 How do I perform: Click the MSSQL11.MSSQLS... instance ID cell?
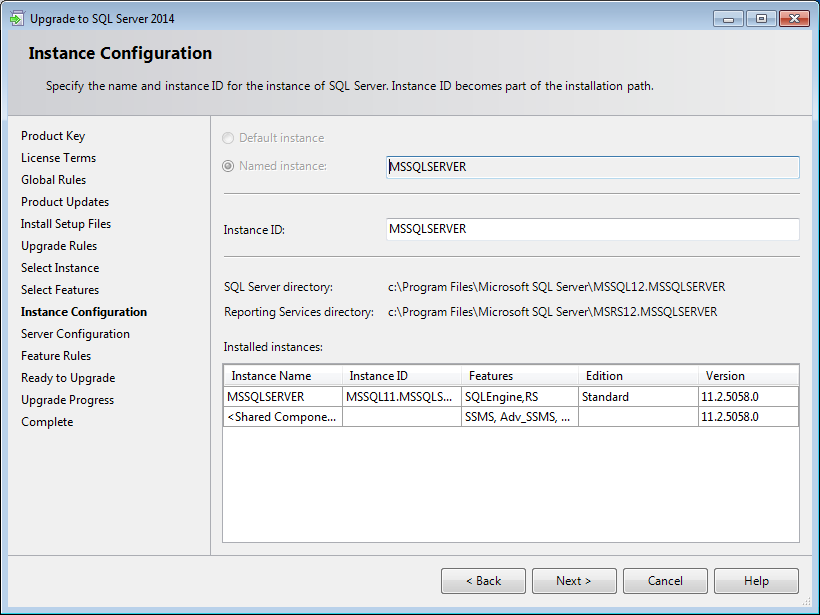402,396
